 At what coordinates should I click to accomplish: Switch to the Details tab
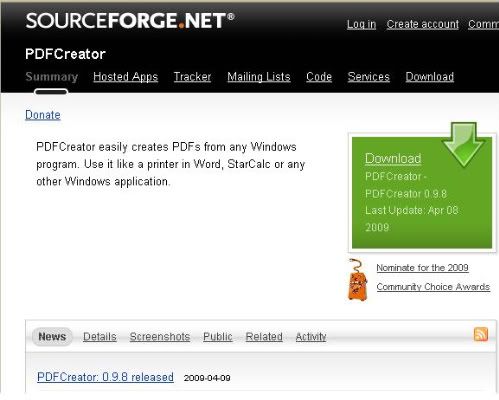pos(100,337)
